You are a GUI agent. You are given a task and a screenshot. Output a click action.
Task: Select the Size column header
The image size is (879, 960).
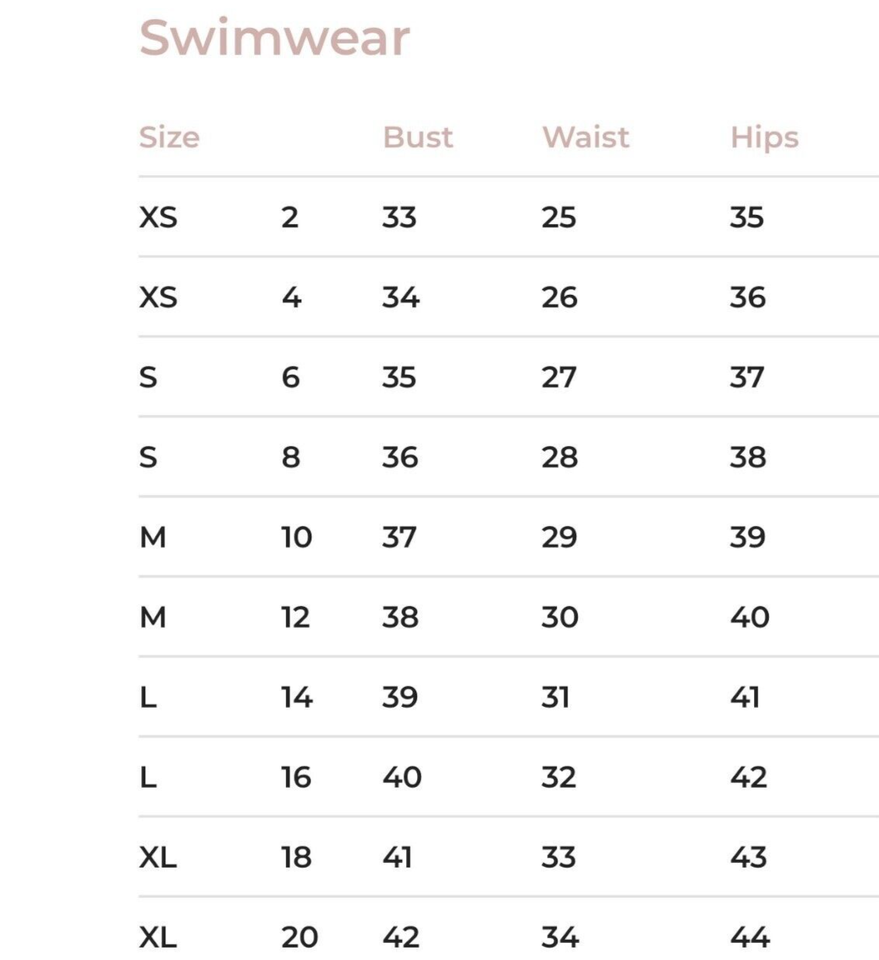(x=169, y=137)
